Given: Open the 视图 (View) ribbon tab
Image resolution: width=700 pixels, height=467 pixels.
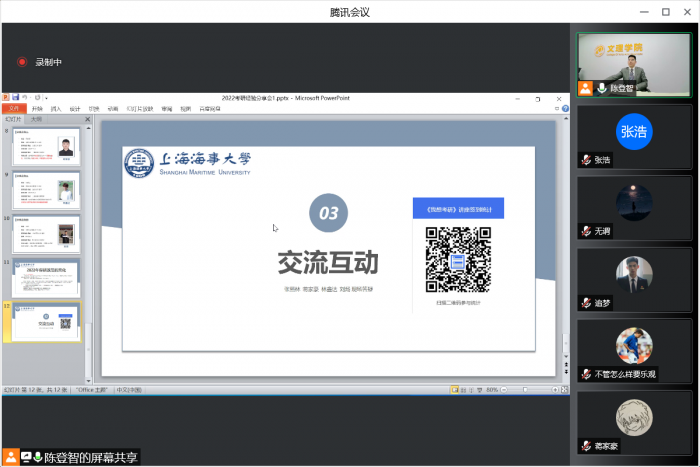Looking at the screenshot, I should tap(185, 109).
